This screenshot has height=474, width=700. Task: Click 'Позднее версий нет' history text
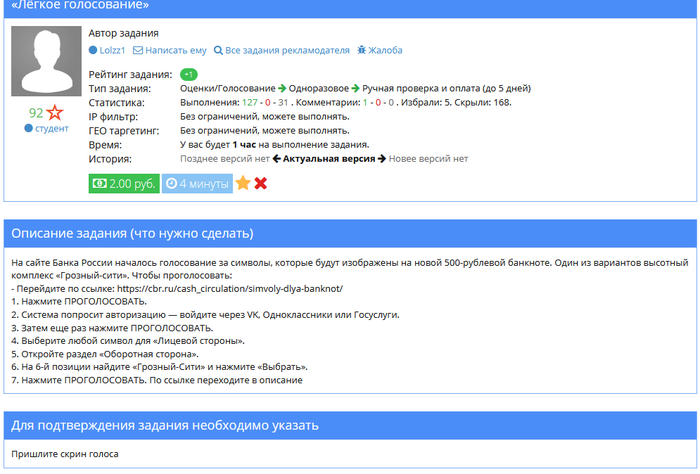pos(225,159)
